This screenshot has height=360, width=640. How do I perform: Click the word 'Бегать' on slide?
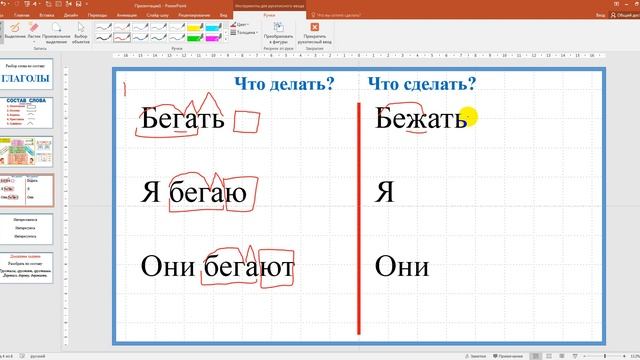(182, 118)
